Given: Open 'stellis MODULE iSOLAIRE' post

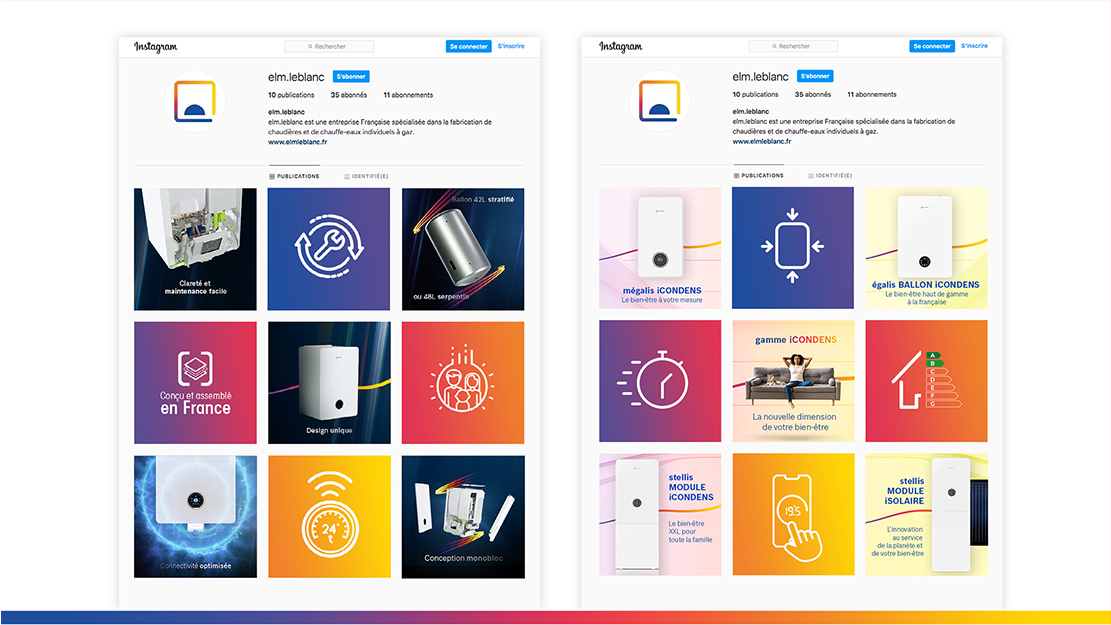Looking at the screenshot, I should point(926,514).
